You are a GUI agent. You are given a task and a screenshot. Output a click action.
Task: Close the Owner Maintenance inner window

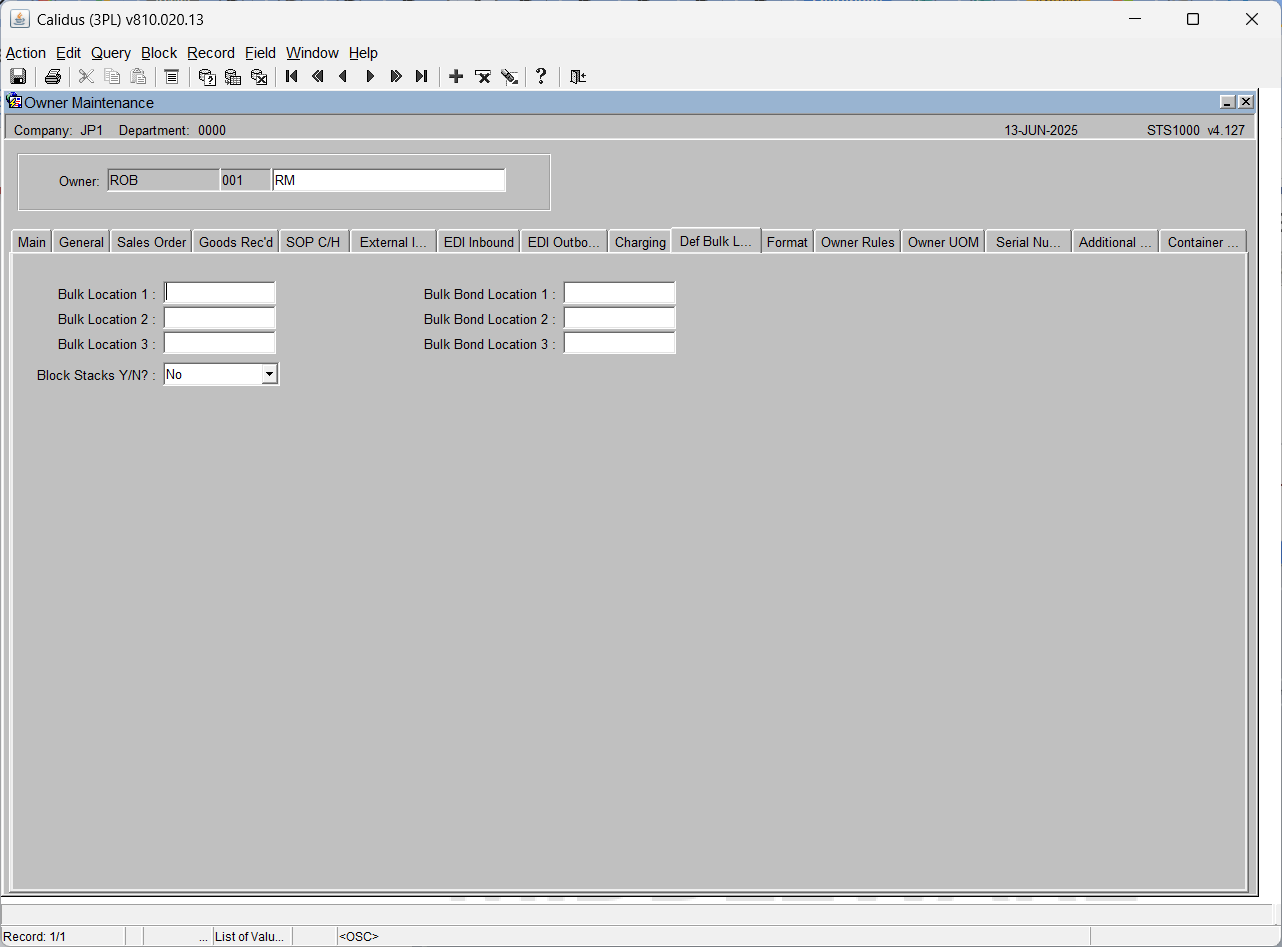click(1245, 102)
